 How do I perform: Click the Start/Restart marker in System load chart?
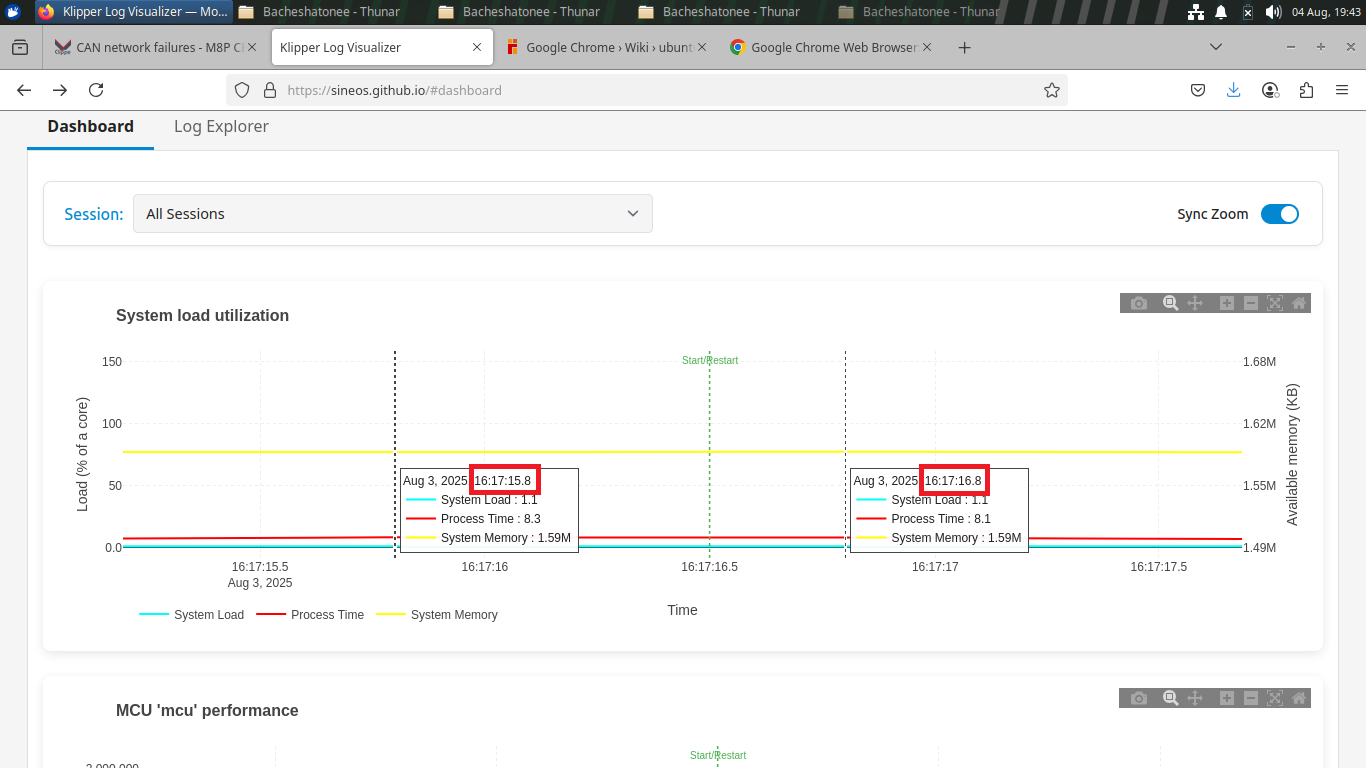coord(710,360)
